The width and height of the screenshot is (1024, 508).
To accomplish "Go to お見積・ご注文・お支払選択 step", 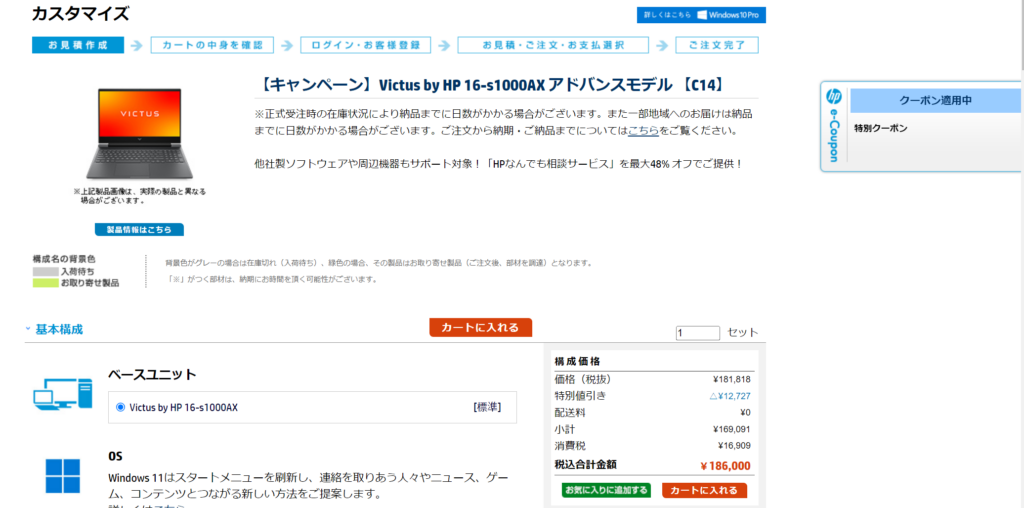I will tap(553, 45).
